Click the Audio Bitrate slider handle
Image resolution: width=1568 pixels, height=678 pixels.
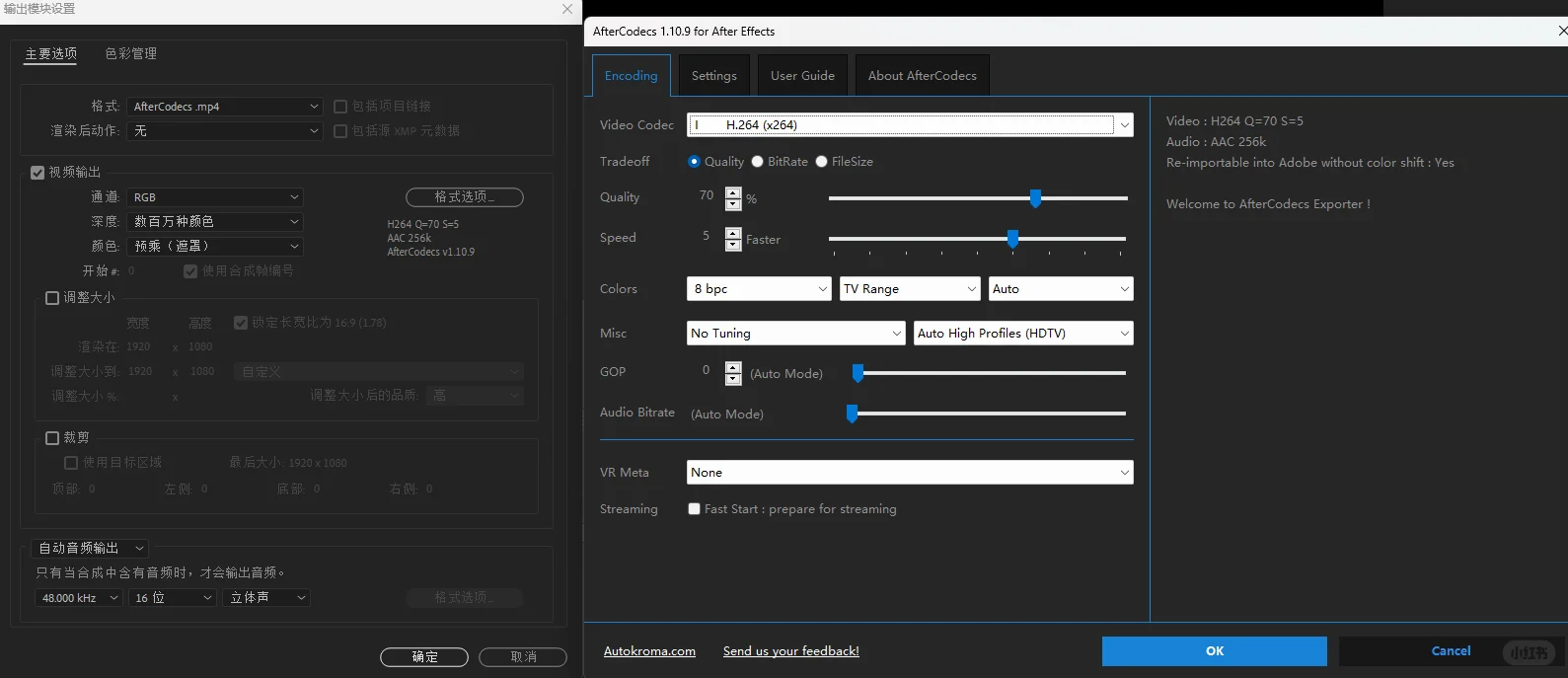coord(852,414)
